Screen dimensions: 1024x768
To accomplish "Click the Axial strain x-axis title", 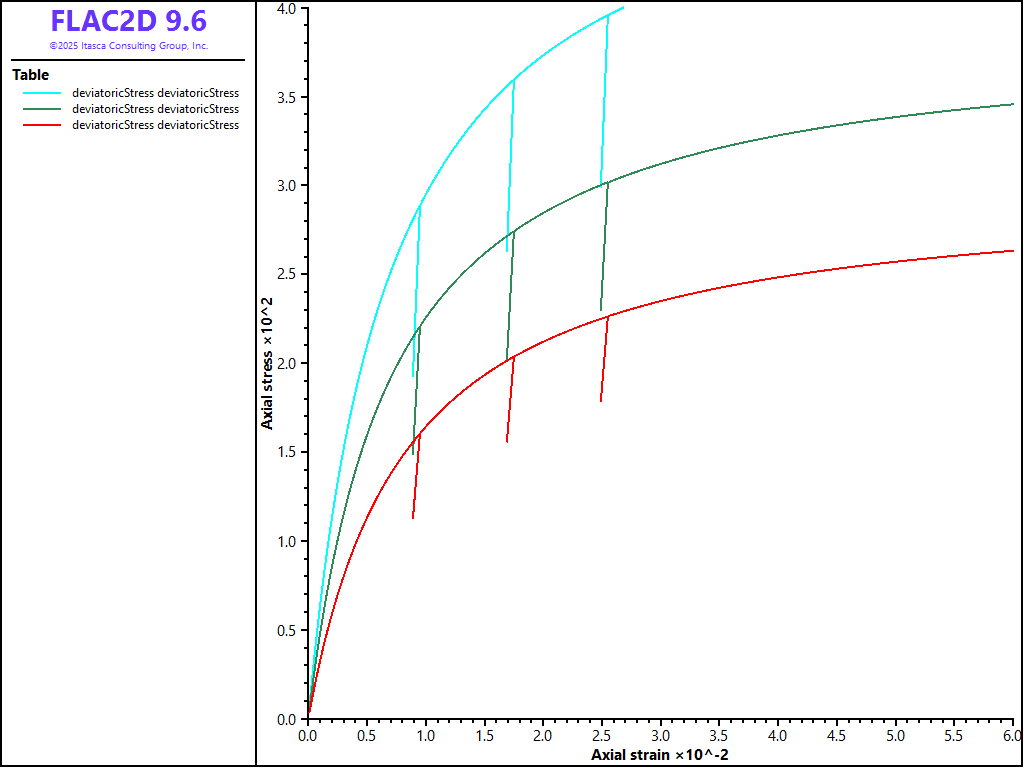I will tap(660, 753).
